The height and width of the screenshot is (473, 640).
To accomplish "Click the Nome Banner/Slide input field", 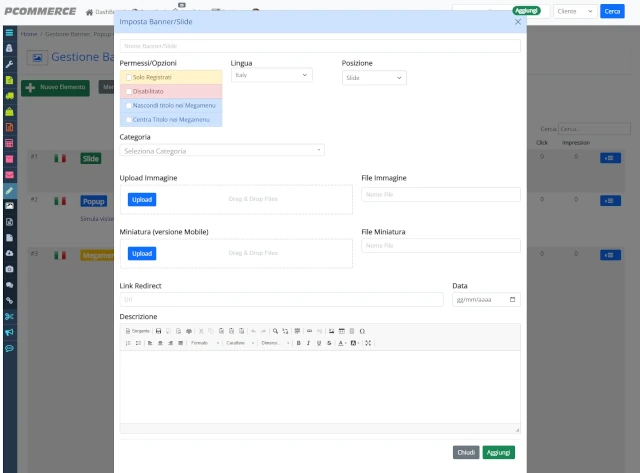I will click(320, 46).
